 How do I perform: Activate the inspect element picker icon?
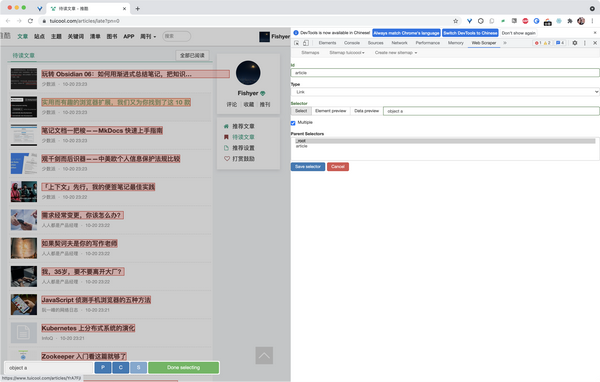297,43
